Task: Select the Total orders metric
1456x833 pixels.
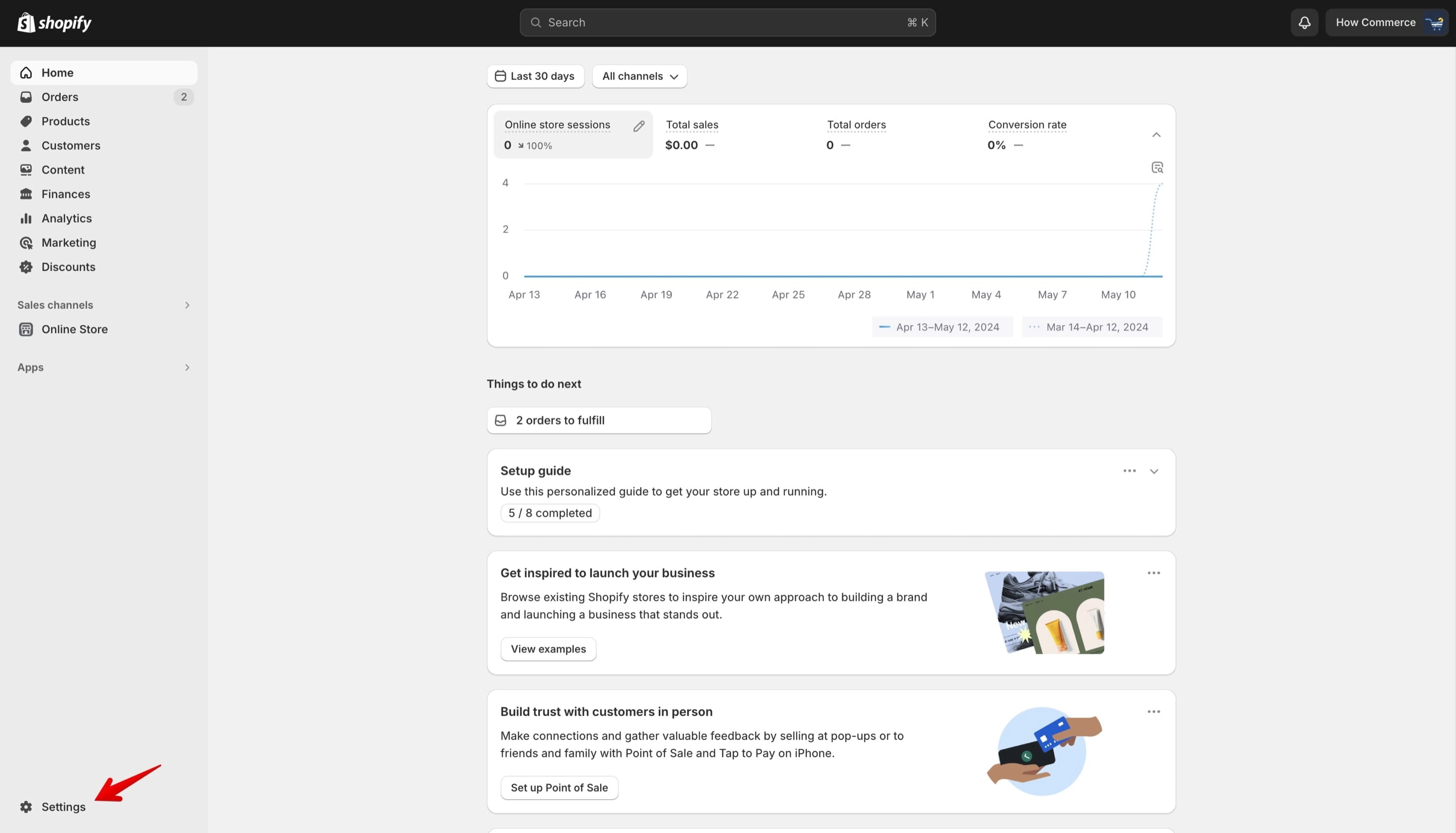Action: click(x=894, y=135)
